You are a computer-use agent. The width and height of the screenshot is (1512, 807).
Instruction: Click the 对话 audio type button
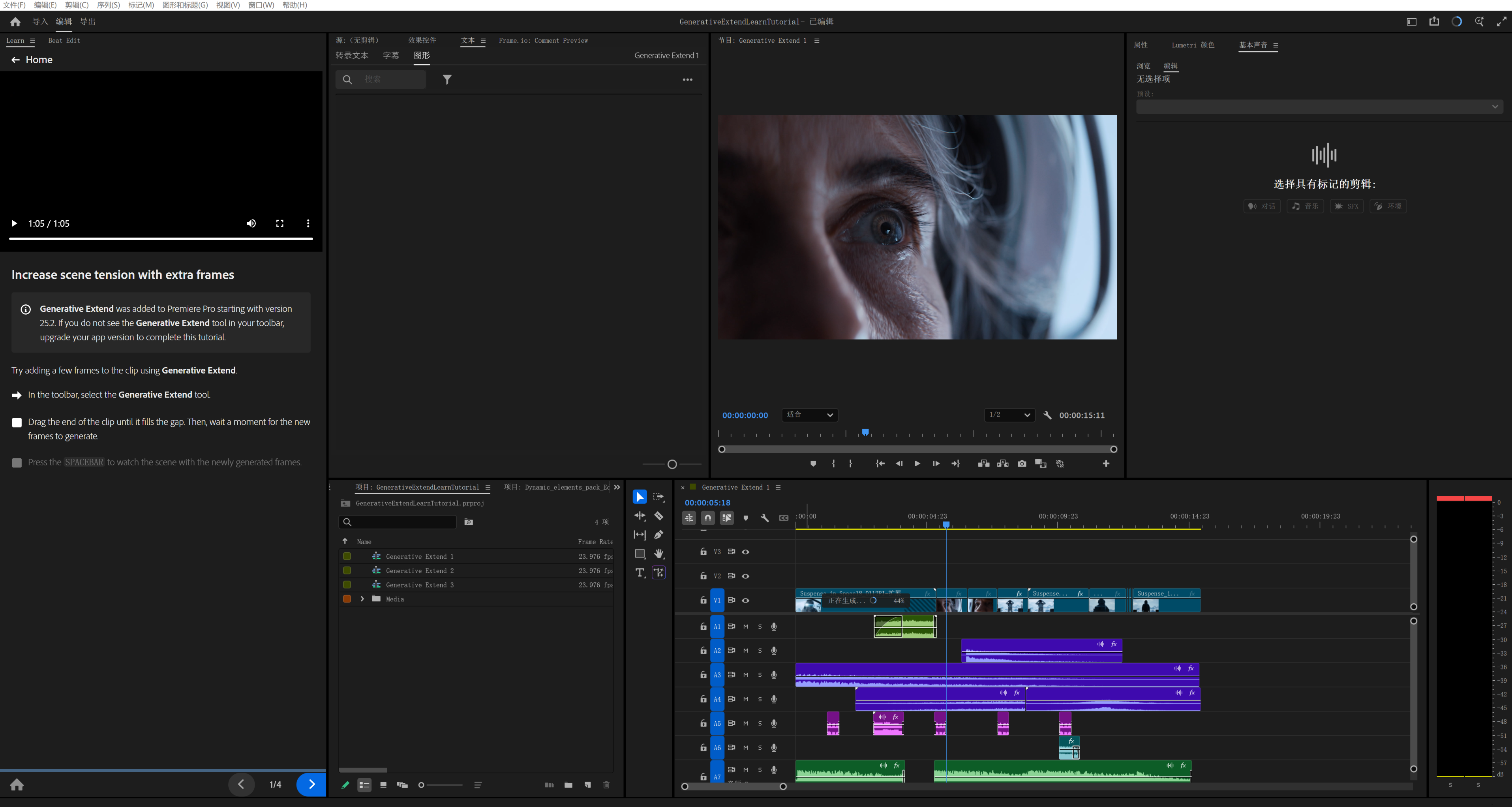tap(1261, 206)
